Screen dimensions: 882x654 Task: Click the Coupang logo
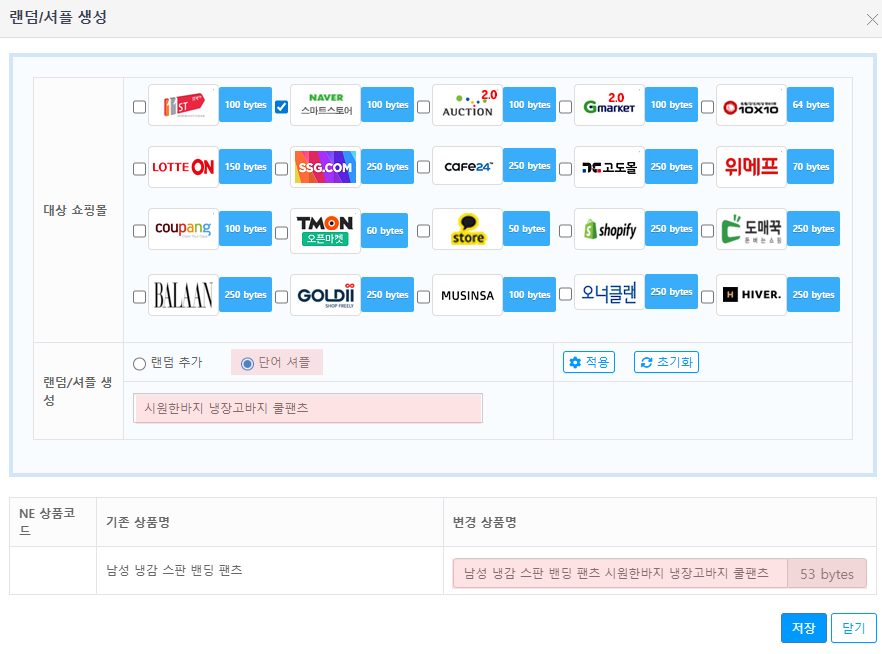click(x=183, y=229)
